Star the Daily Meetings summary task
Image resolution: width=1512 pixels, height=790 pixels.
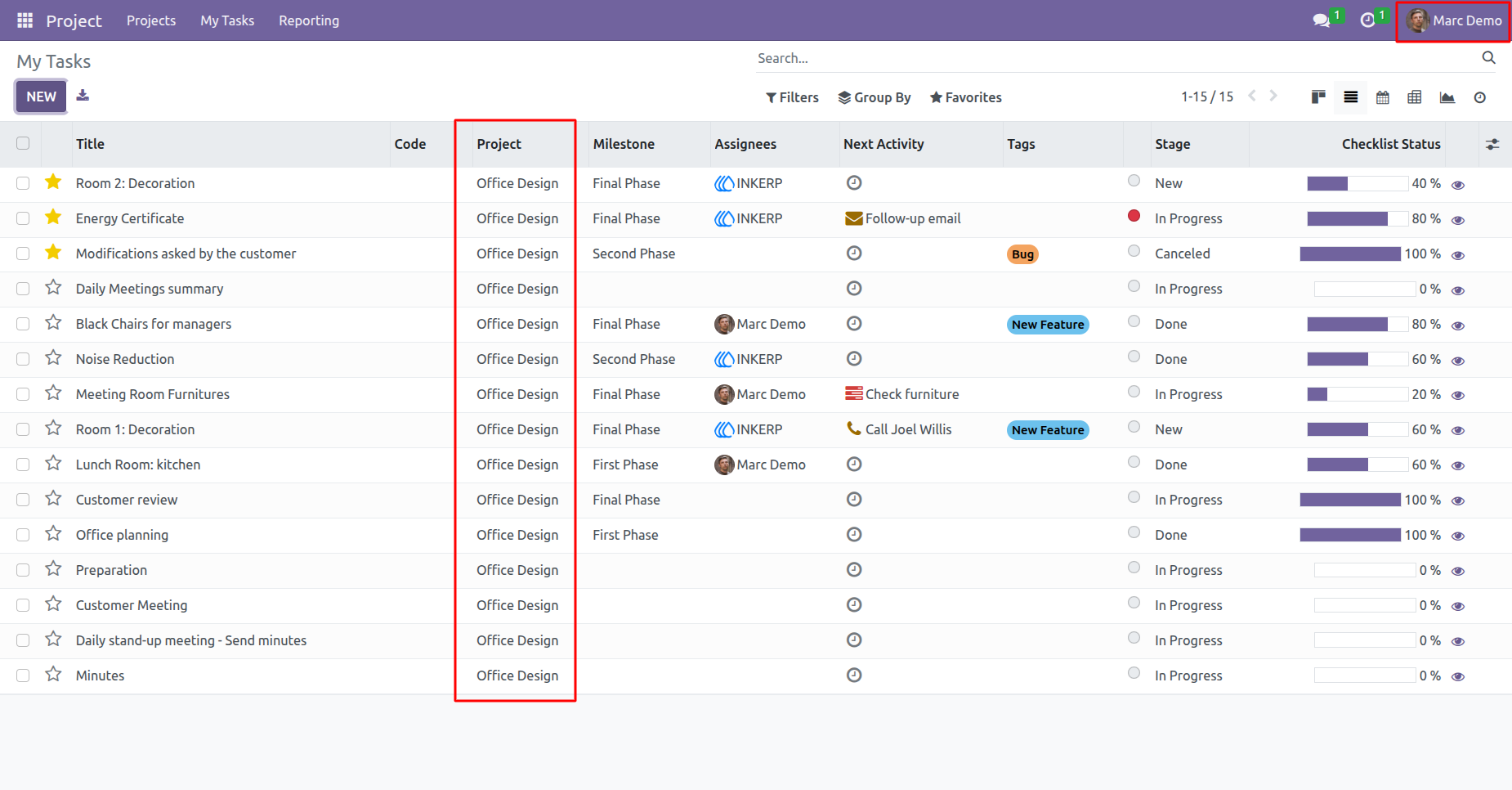(x=53, y=287)
